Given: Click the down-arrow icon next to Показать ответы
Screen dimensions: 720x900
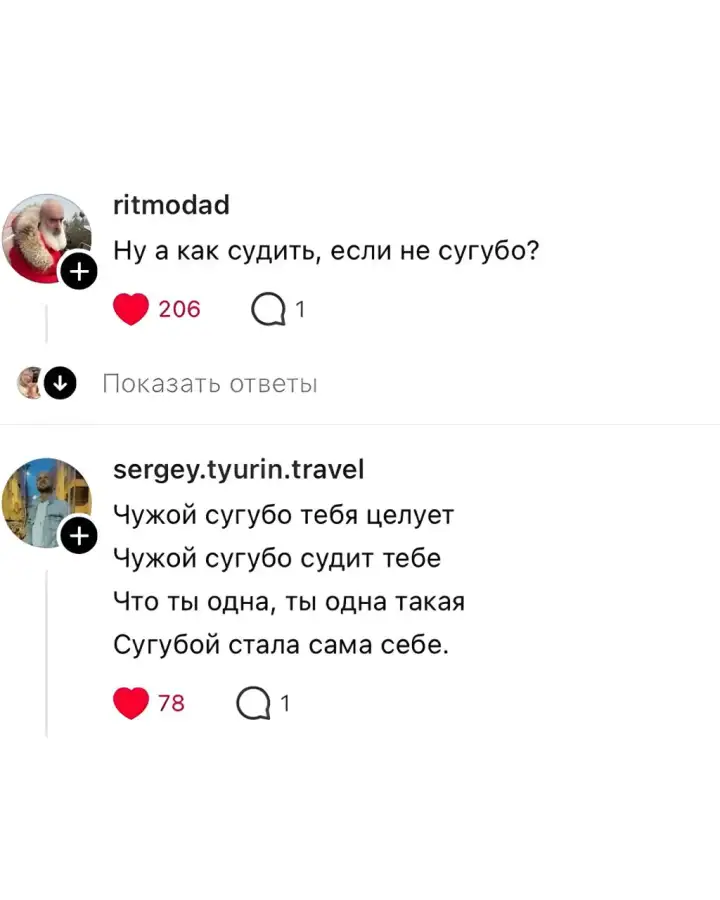Looking at the screenshot, I should (x=59, y=383).
